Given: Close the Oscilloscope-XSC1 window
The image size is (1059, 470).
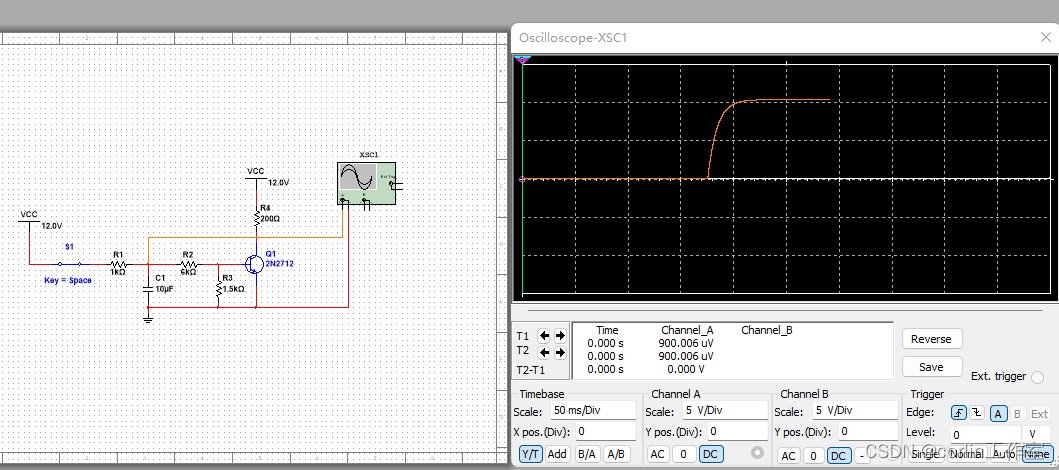Looking at the screenshot, I should (x=1043, y=38).
